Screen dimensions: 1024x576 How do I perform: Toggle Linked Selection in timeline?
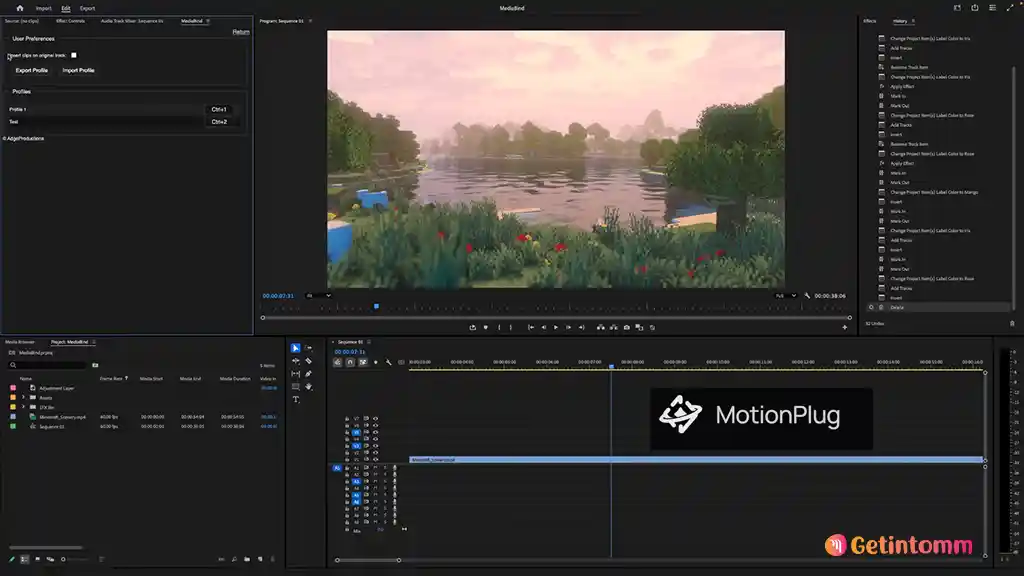coord(363,362)
